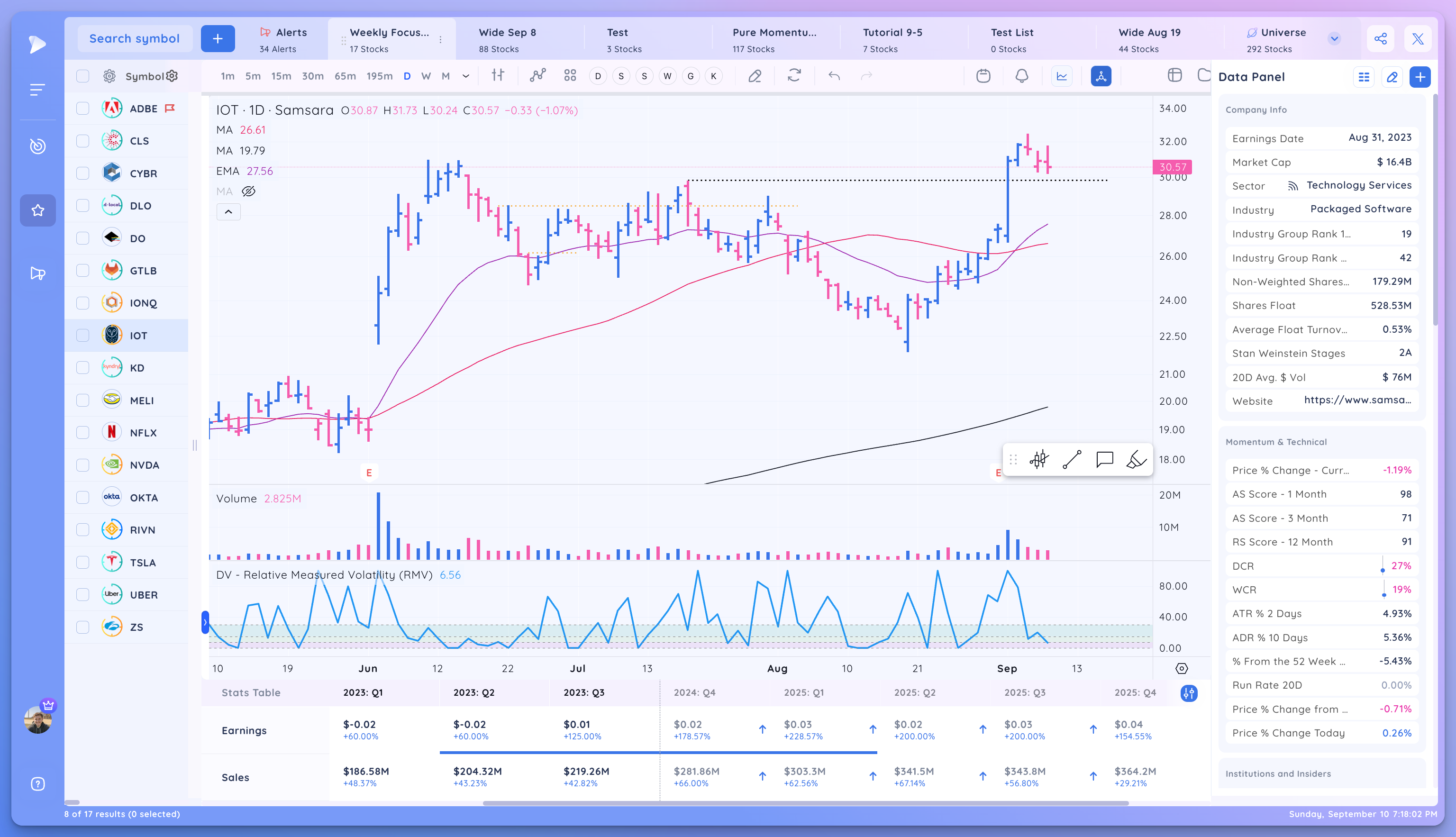Screen dimensions: 1456x837
Task: Toggle the select-all checkbox in symbol header
Action: (x=83, y=76)
